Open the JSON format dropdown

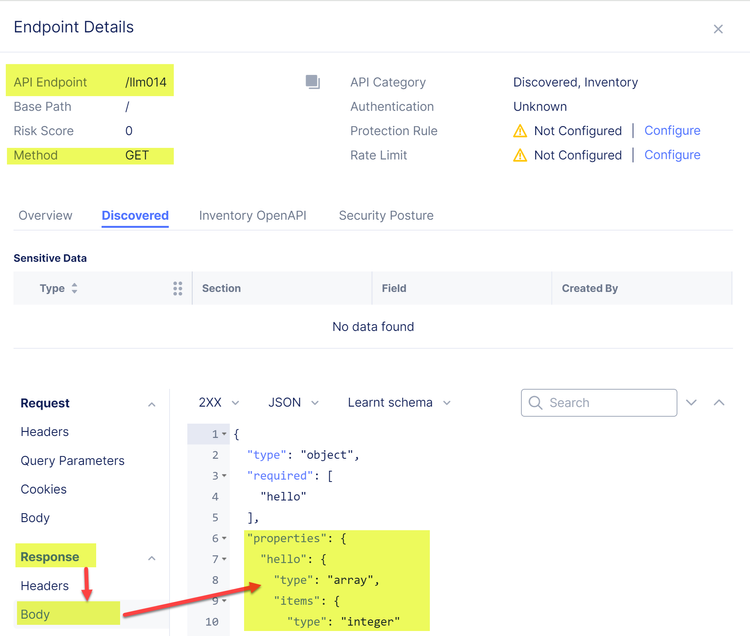tap(293, 402)
